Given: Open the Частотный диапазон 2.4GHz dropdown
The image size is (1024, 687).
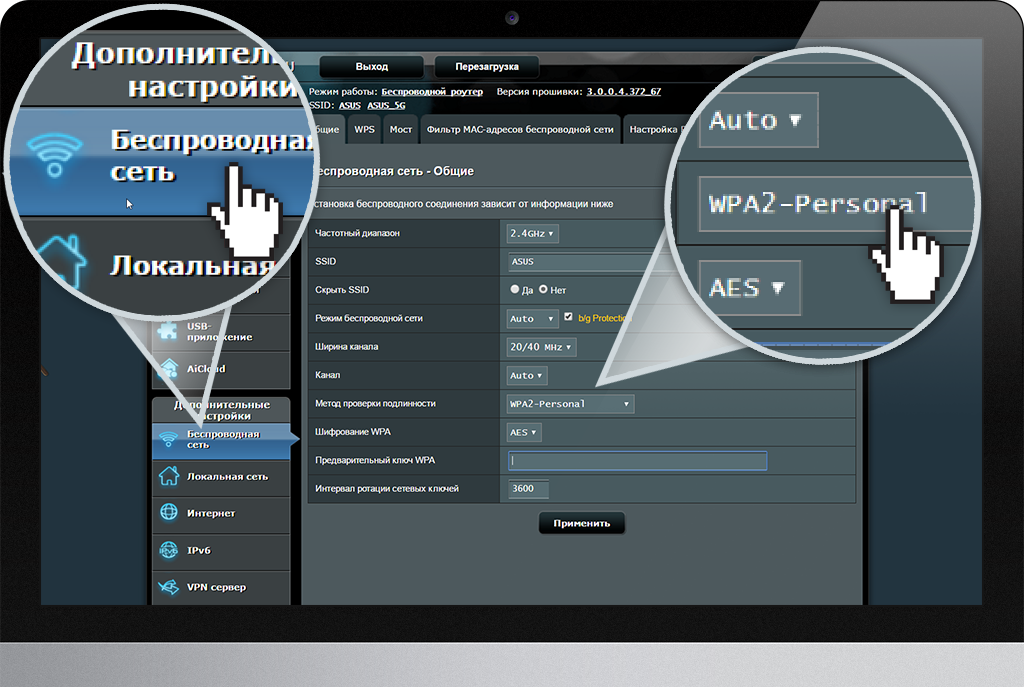Looking at the screenshot, I should [534, 233].
